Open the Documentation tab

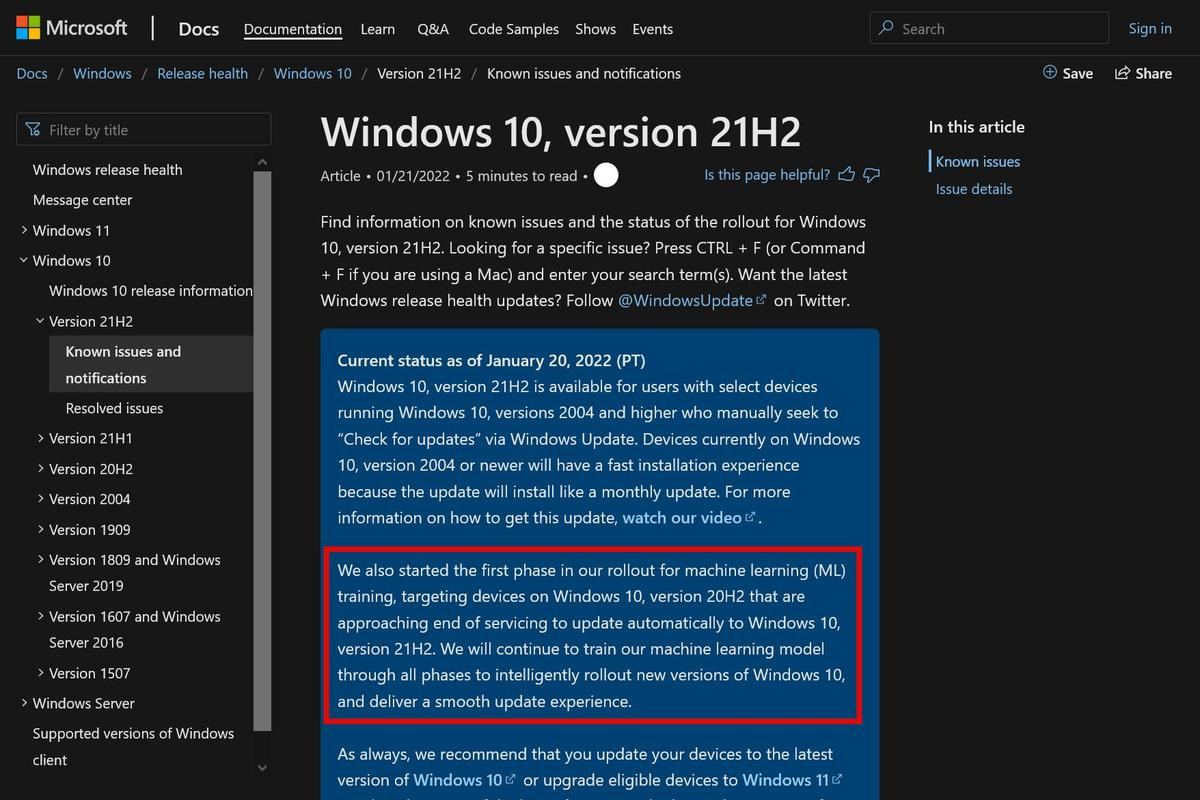(293, 29)
